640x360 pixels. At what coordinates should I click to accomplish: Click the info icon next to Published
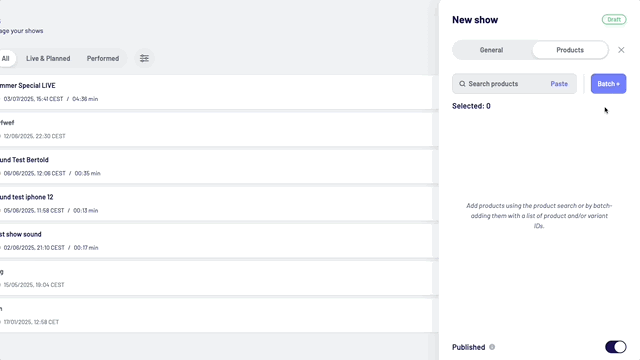coord(492,347)
